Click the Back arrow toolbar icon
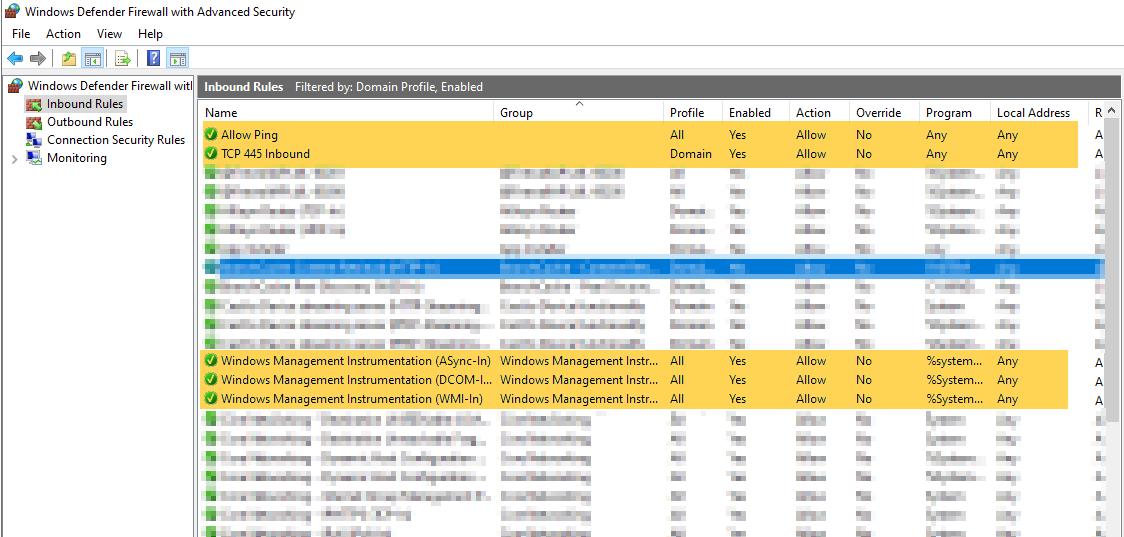 (15, 58)
